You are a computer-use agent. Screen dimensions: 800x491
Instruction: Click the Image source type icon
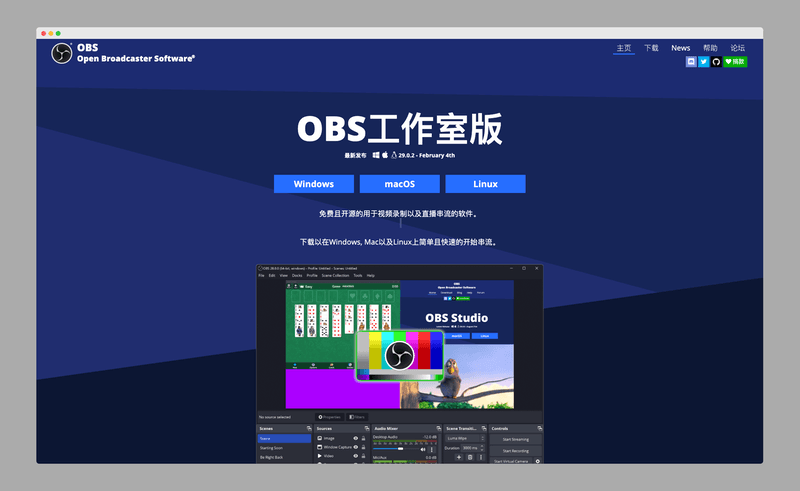pyautogui.click(x=319, y=438)
